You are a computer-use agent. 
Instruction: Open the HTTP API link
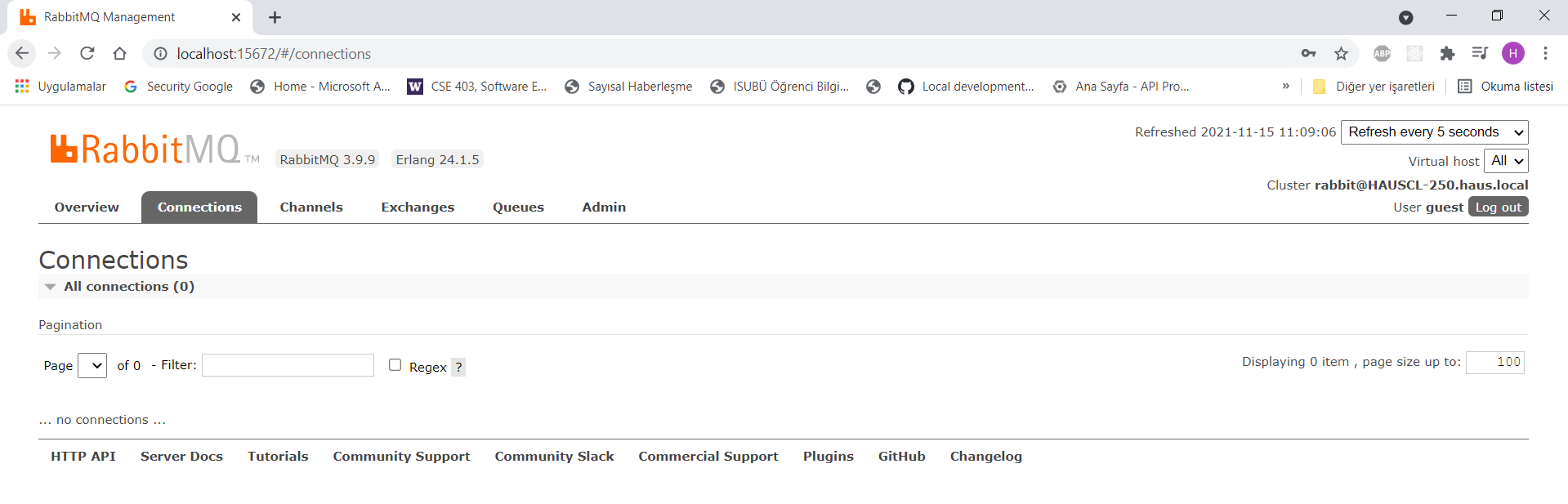[83, 457]
